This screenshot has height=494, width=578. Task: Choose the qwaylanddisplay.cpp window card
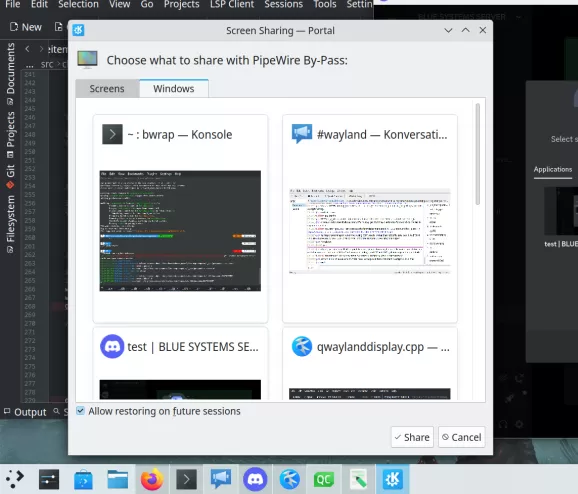coord(370,363)
